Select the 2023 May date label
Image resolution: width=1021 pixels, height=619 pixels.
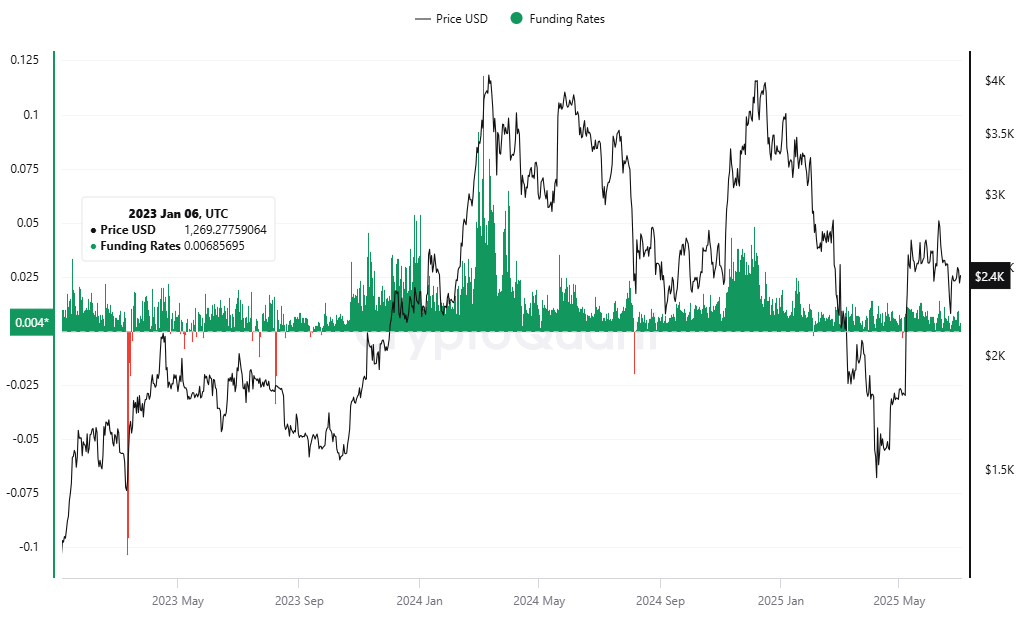click(178, 601)
